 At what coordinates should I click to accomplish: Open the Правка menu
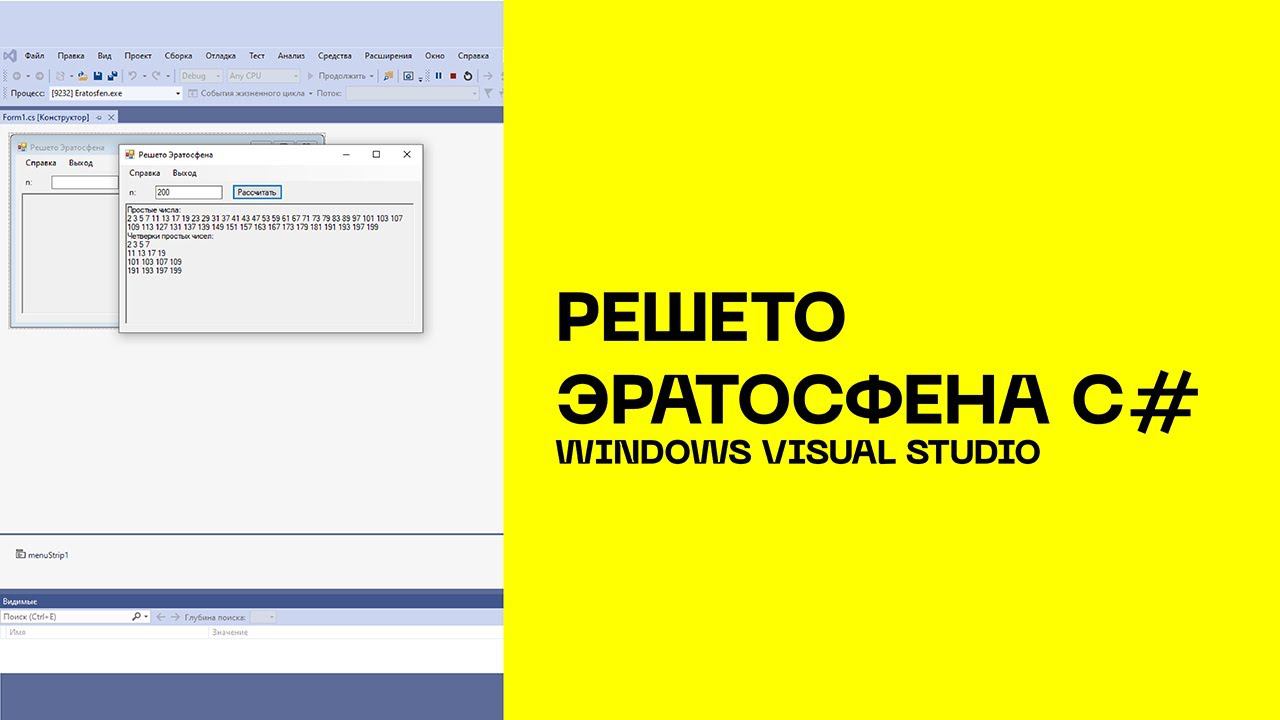(71, 56)
